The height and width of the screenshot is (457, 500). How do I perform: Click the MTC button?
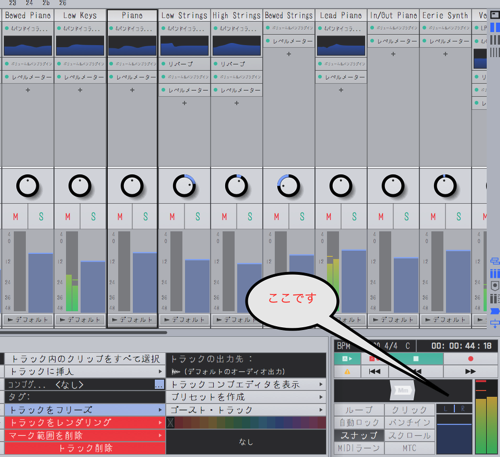(410, 448)
